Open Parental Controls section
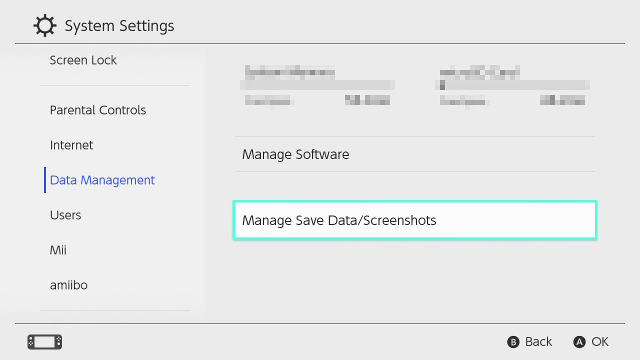The image size is (640, 360). 98,110
